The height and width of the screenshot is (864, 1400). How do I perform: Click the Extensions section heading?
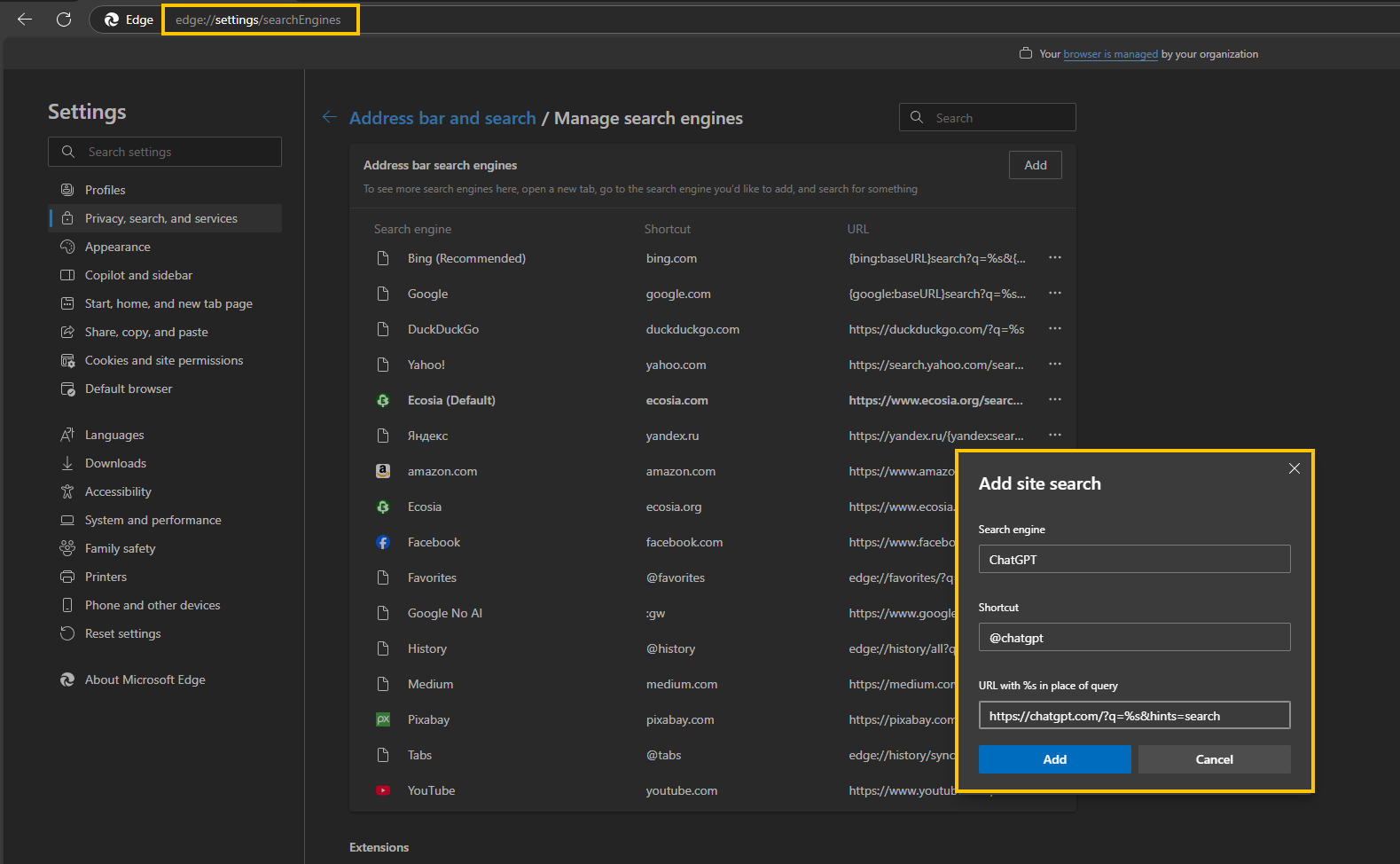coord(379,847)
